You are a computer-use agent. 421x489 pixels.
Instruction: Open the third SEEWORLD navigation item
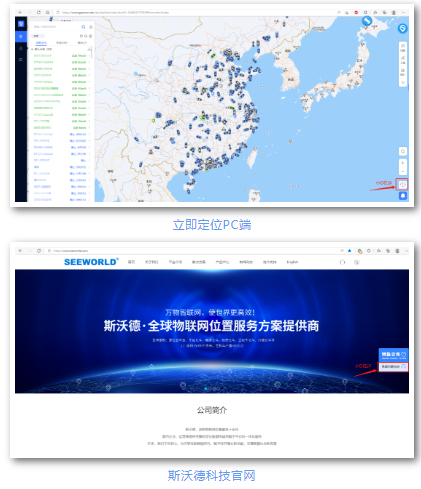[x=175, y=262]
